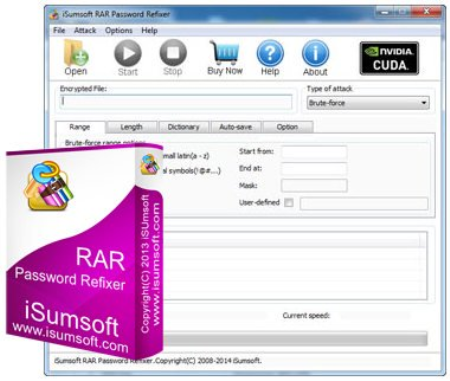The height and width of the screenshot is (381, 450).
Task: Start the attack with the Start play icon
Action: point(128,53)
